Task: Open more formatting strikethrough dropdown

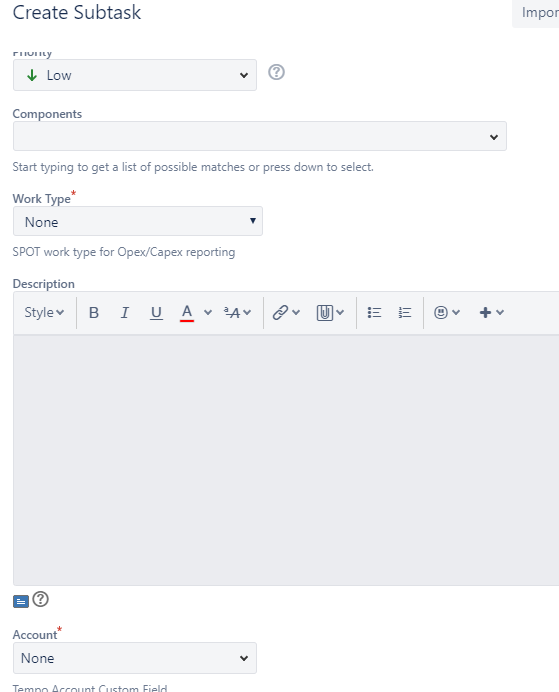Action: click(x=237, y=312)
